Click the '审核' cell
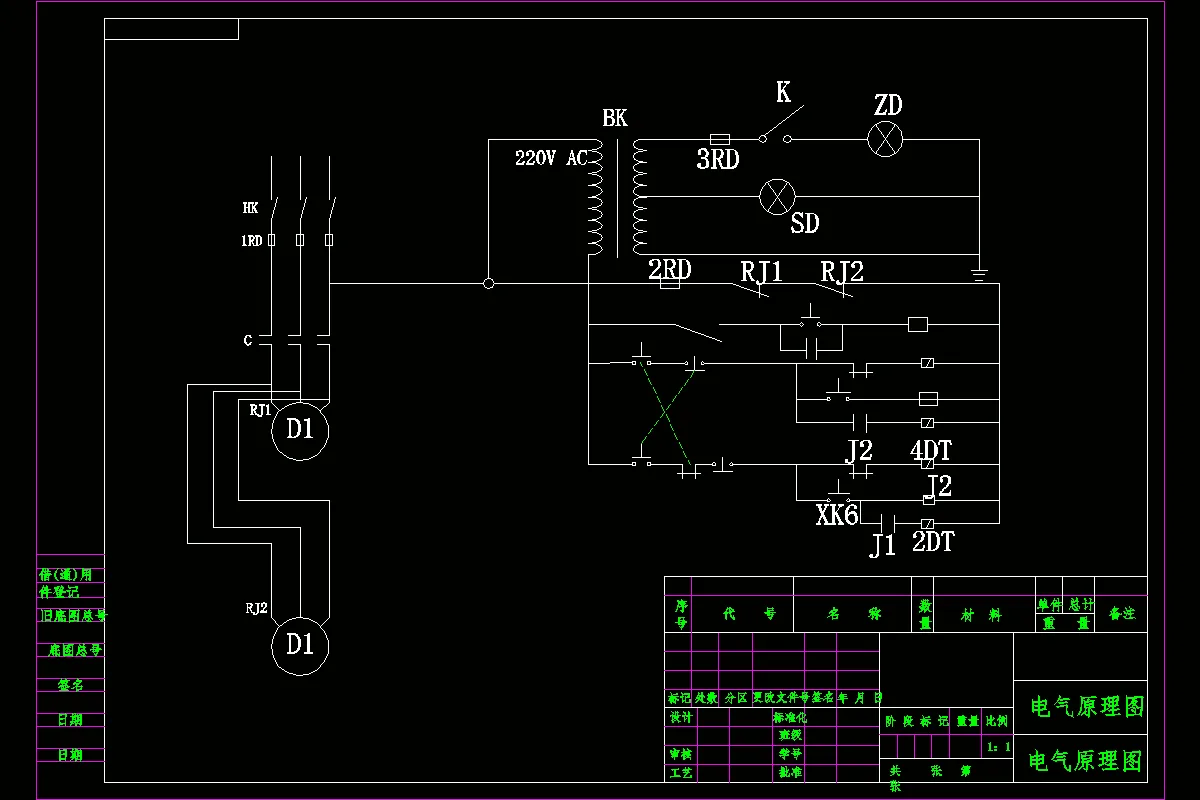Screen dimensions: 1200x800 click(680, 754)
